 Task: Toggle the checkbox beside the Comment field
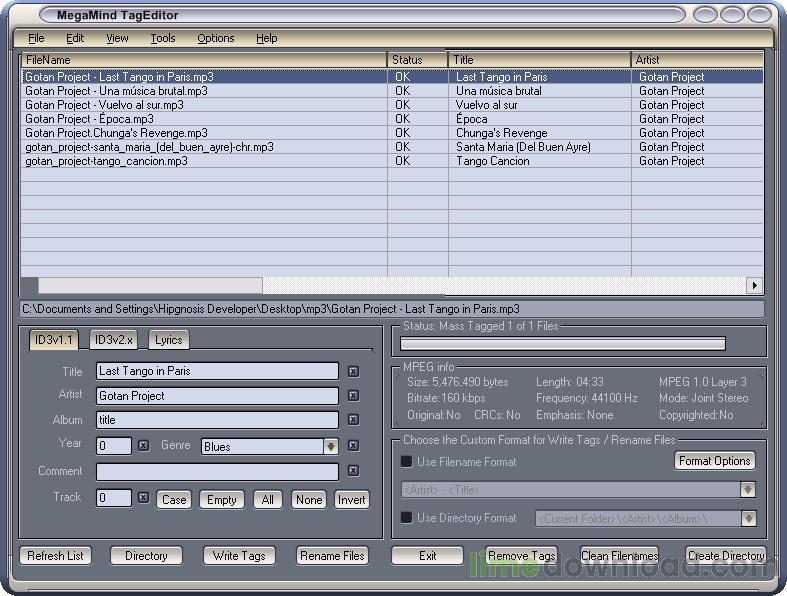pyautogui.click(x=353, y=471)
